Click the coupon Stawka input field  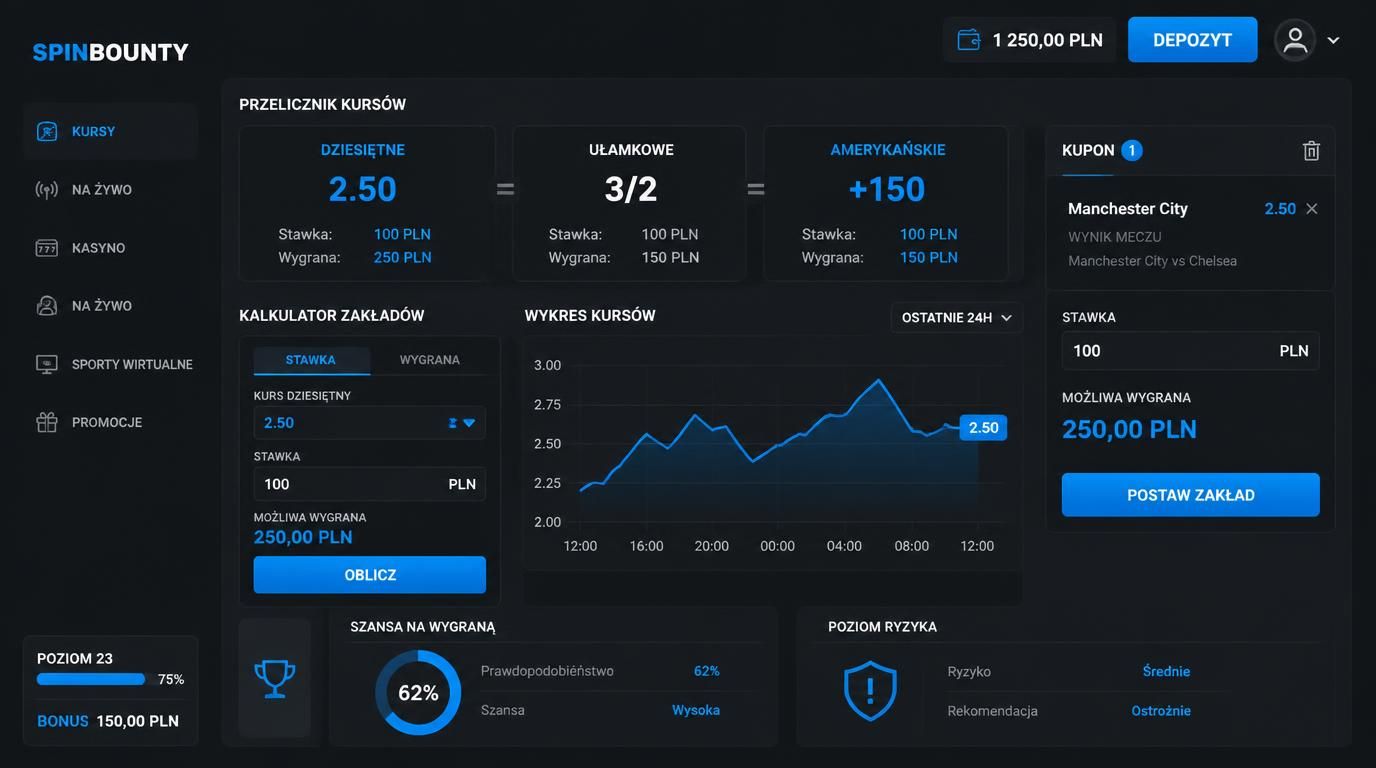click(x=1191, y=351)
